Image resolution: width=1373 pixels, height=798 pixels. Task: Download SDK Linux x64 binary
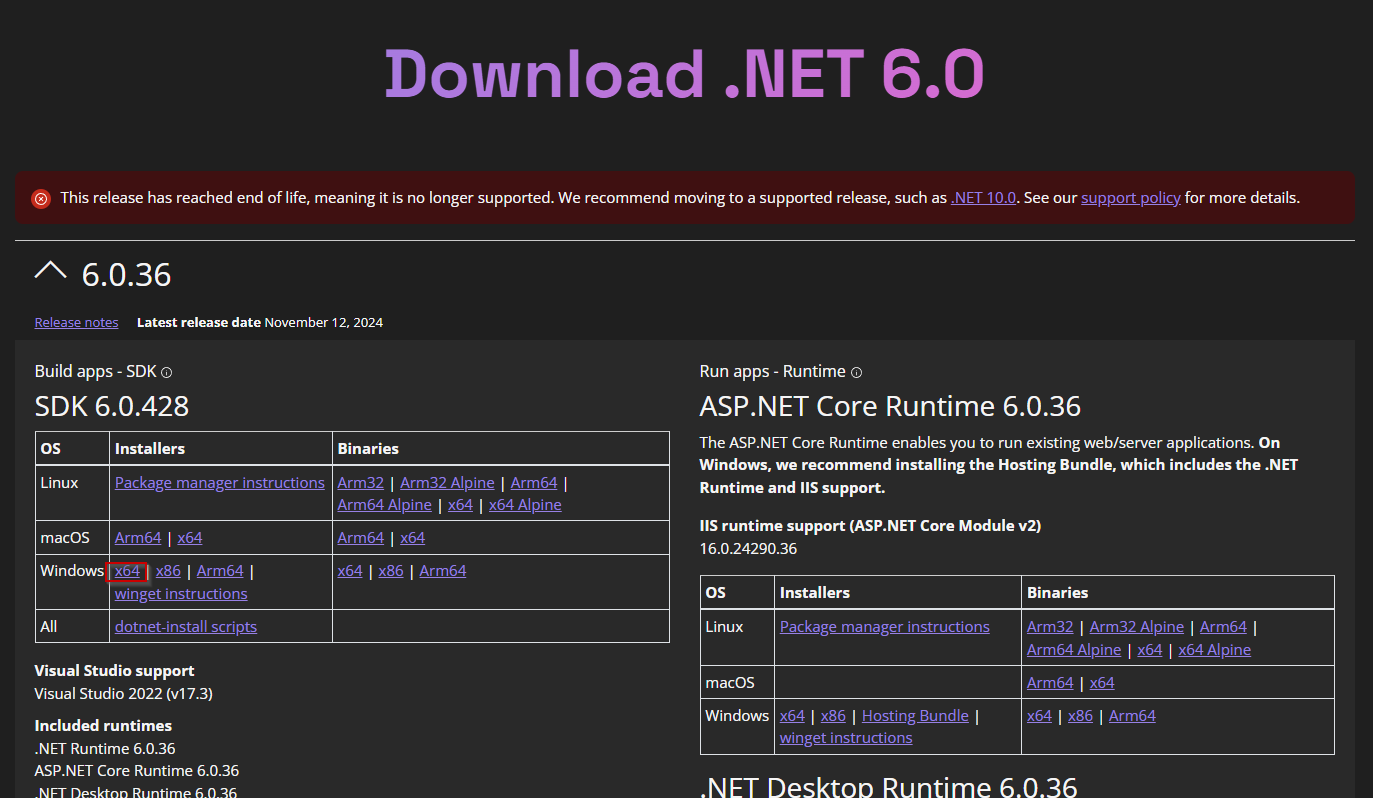pyautogui.click(x=460, y=505)
